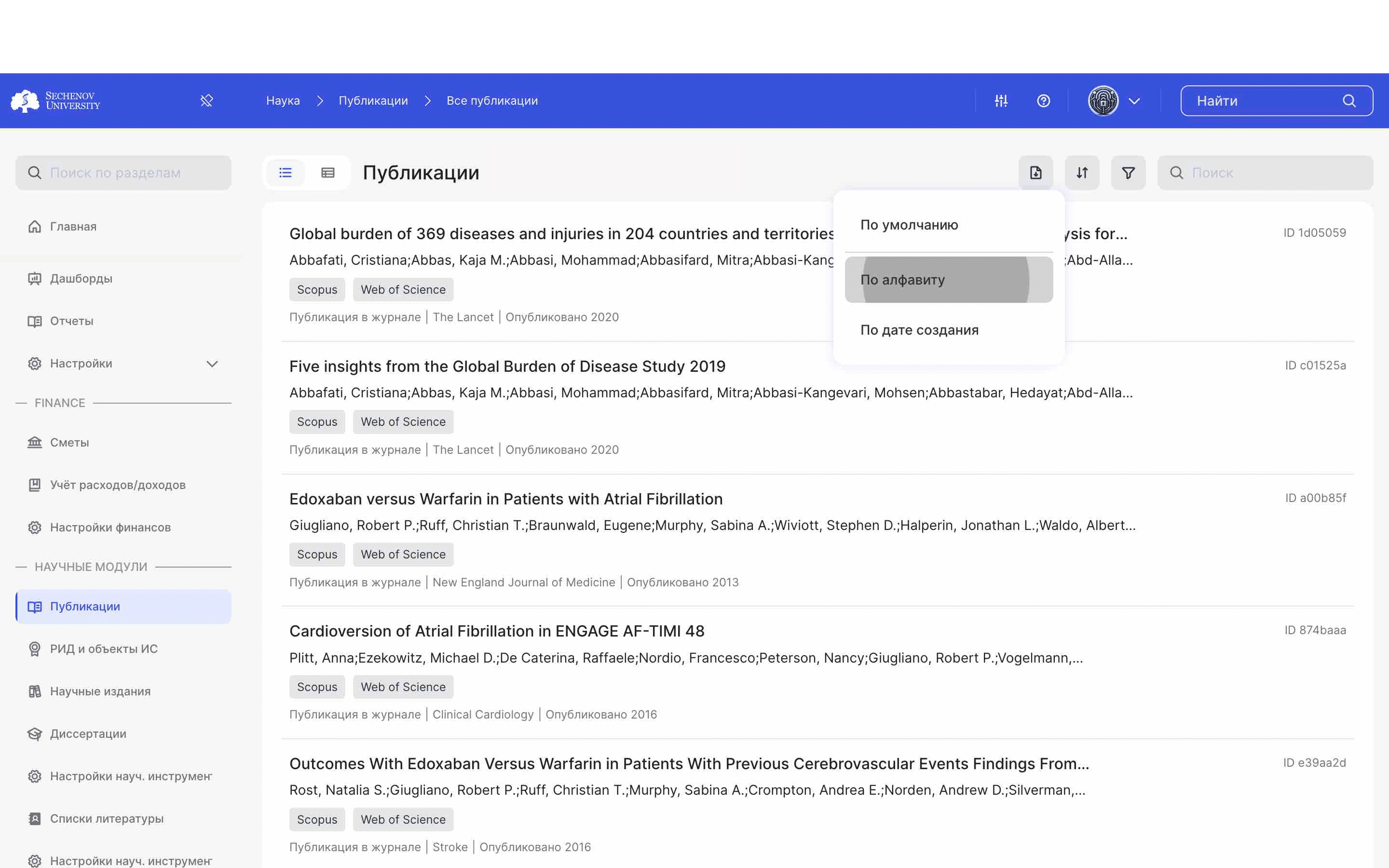Viewport: 1389px width, 868px height.
Task: Click the settings/sliders icon in top nav
Action: click(x=1000, y=100)
